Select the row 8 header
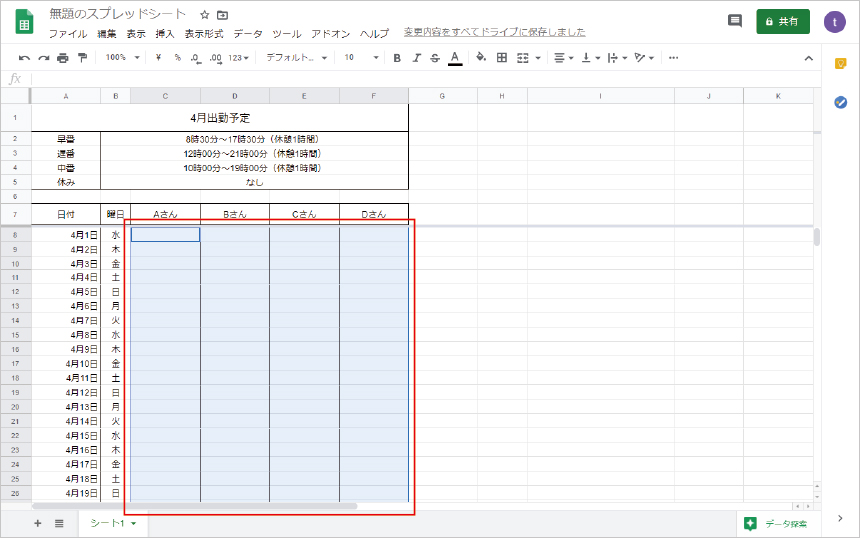 point(15,235)
